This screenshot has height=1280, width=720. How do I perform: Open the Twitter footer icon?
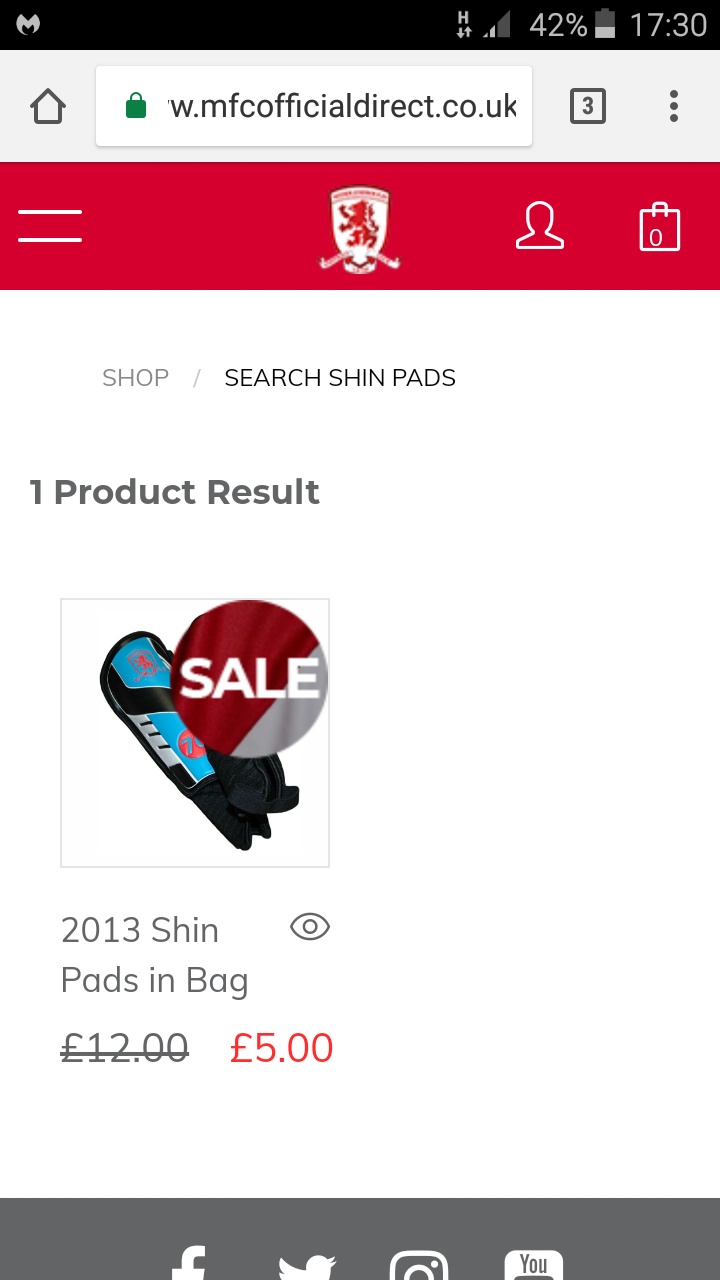pyautogui.click(x=307, y=1266)
